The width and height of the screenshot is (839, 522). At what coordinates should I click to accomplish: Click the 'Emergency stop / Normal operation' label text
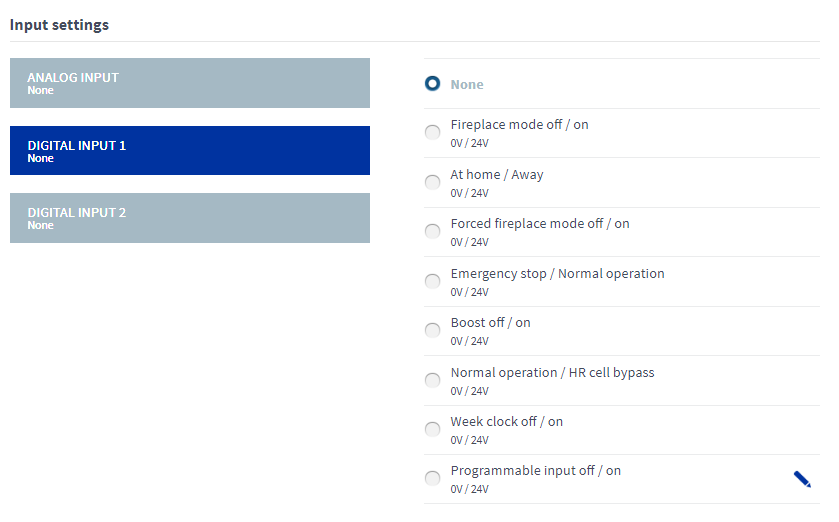pyautogui.click(x=557, y=273)
